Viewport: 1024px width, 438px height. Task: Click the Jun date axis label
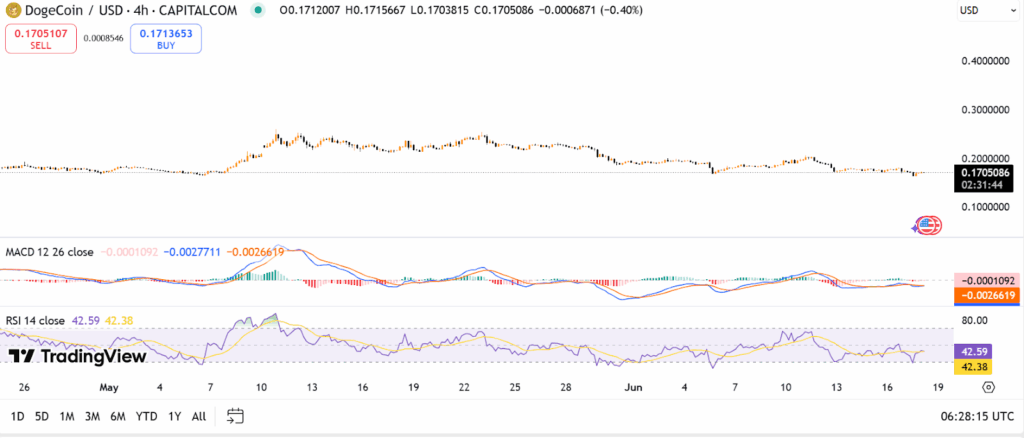click(633, 387)
